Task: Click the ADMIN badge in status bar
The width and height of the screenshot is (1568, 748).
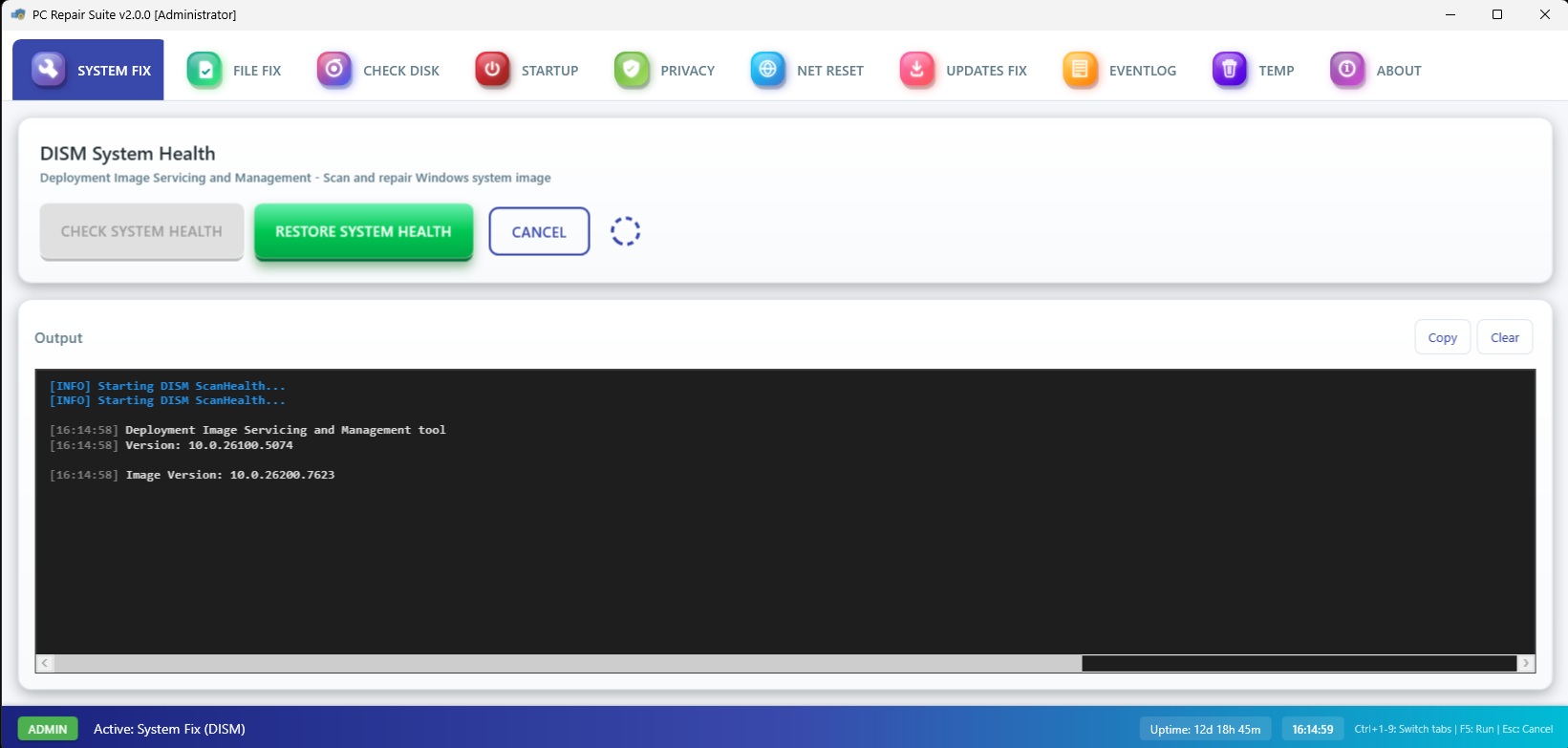Action: [48, 729]
